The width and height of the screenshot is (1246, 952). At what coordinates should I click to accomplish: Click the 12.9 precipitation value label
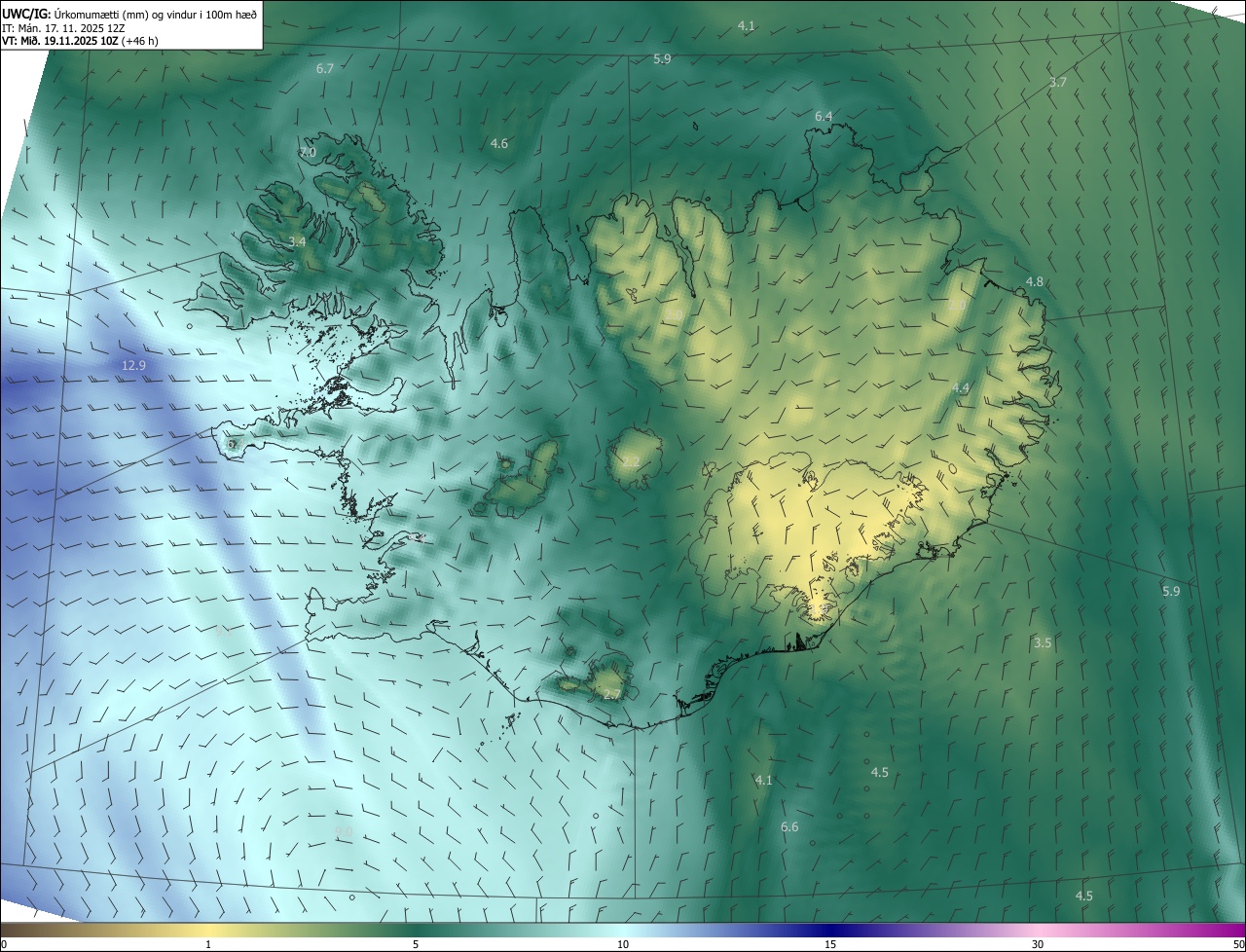point(133,366)
